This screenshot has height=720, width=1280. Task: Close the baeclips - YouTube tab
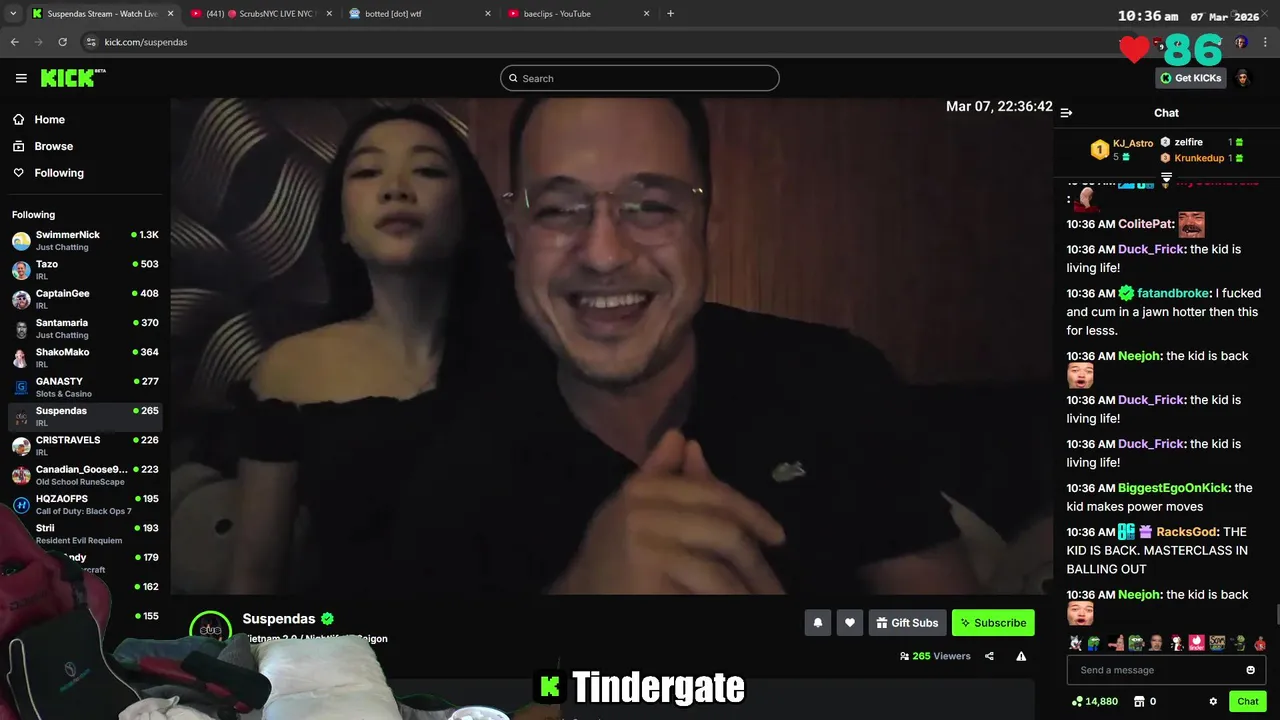(x=646, y=14)
